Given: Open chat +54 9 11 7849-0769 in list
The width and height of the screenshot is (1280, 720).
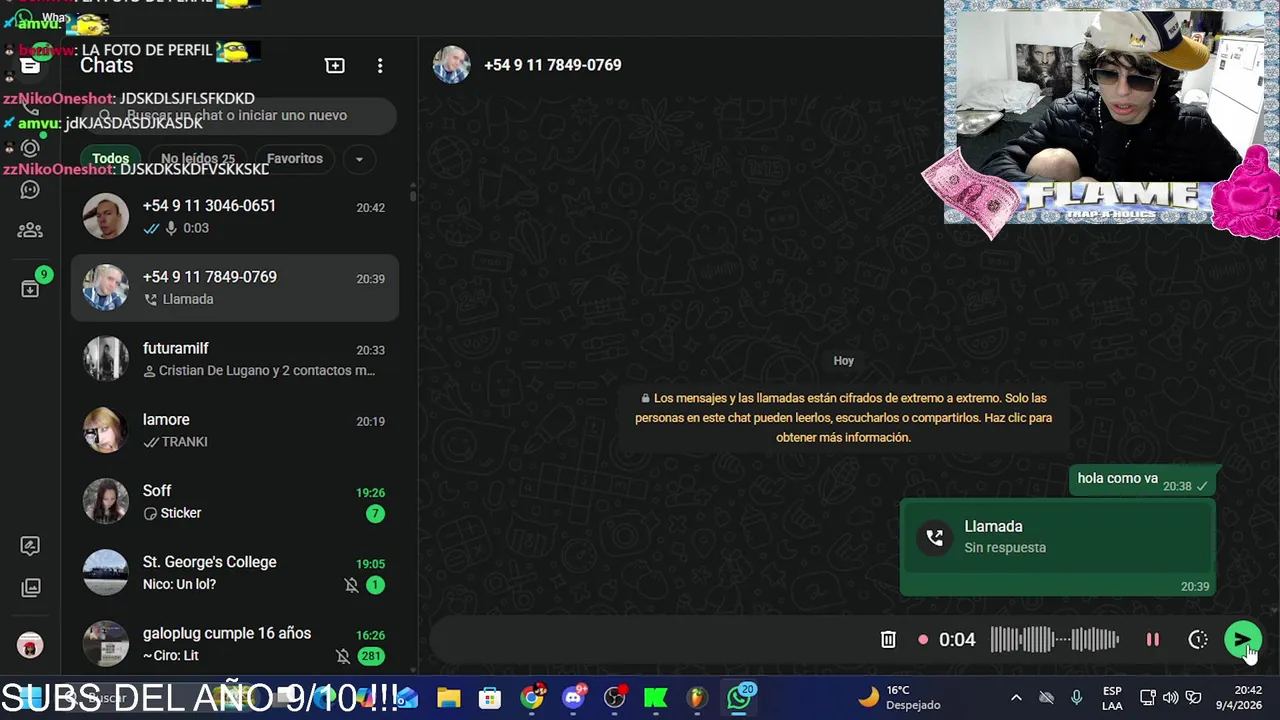Looking at the screenshot, I should point(235,288).
